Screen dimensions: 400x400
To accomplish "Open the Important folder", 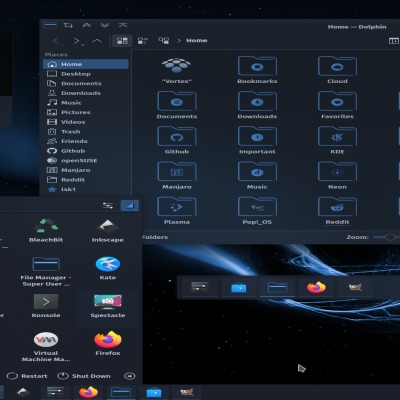I will pos(257,140).
